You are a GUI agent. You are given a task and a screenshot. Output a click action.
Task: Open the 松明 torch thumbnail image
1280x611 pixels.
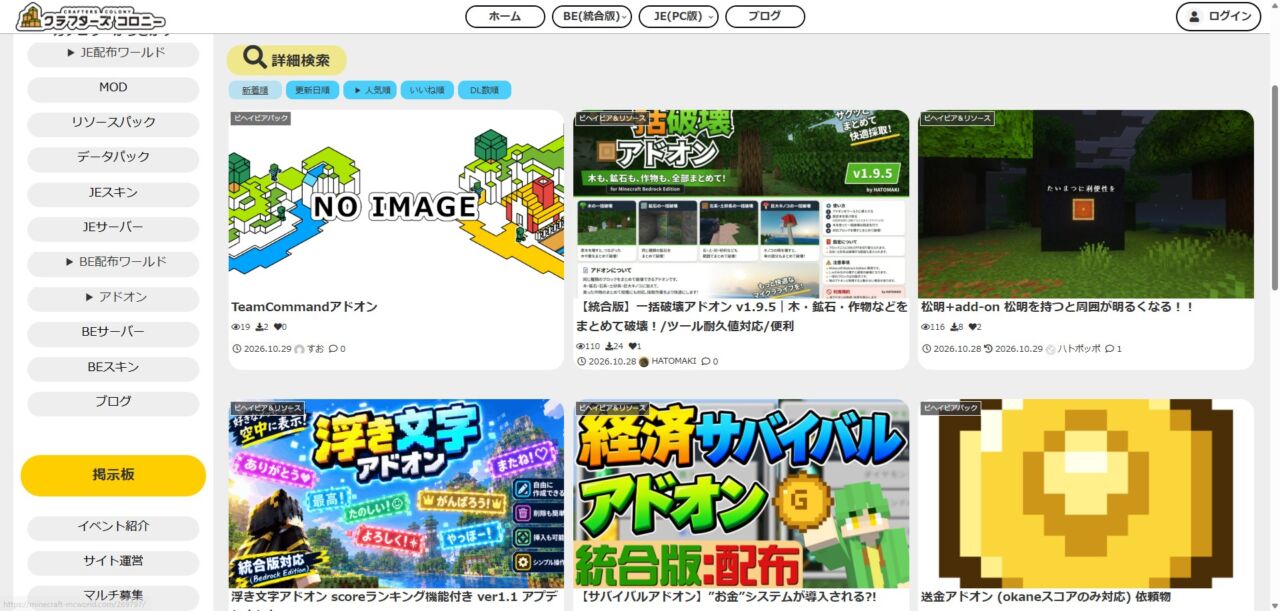click(1086, 204)
